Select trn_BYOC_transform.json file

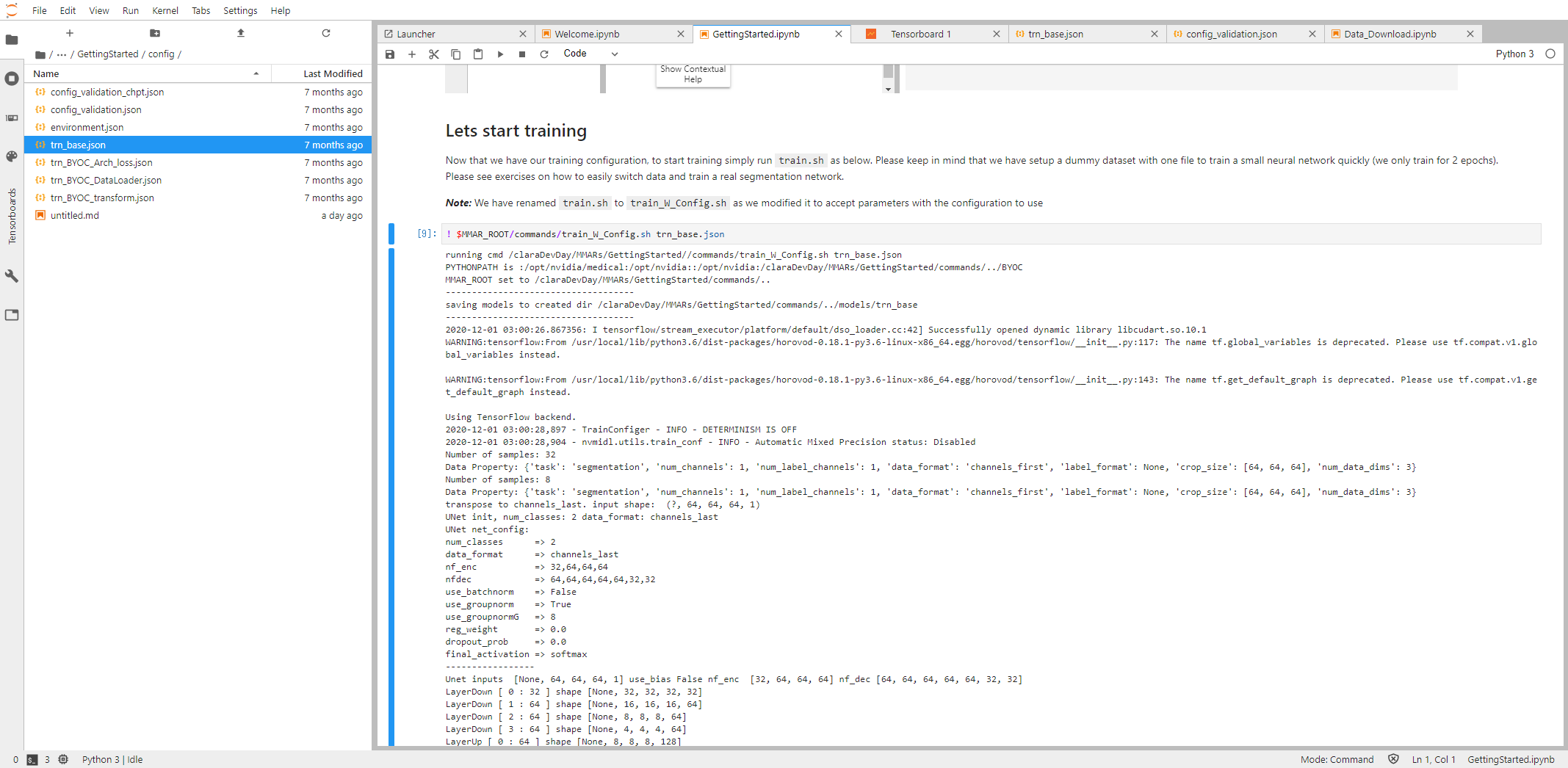click(x=198, y=198)
